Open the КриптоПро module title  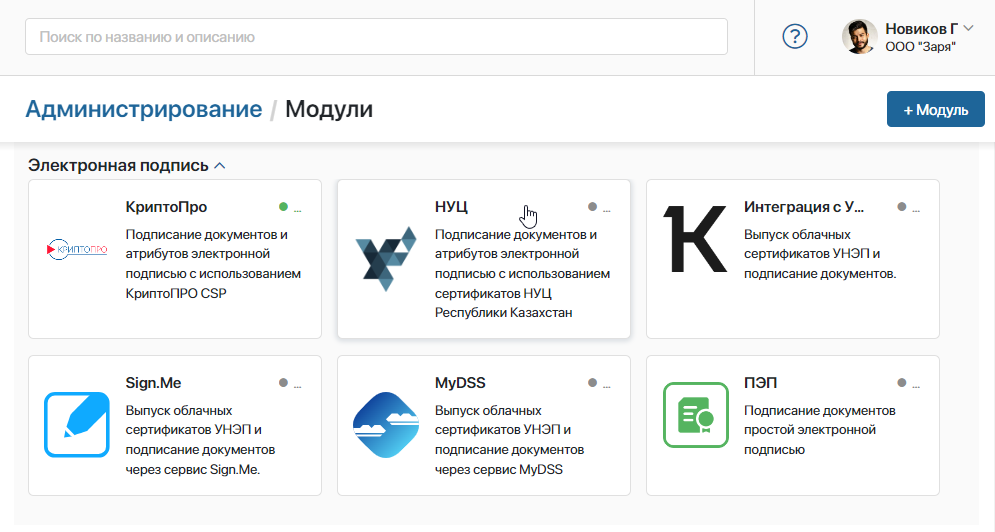pyautogui.click(x=166, y=207)
